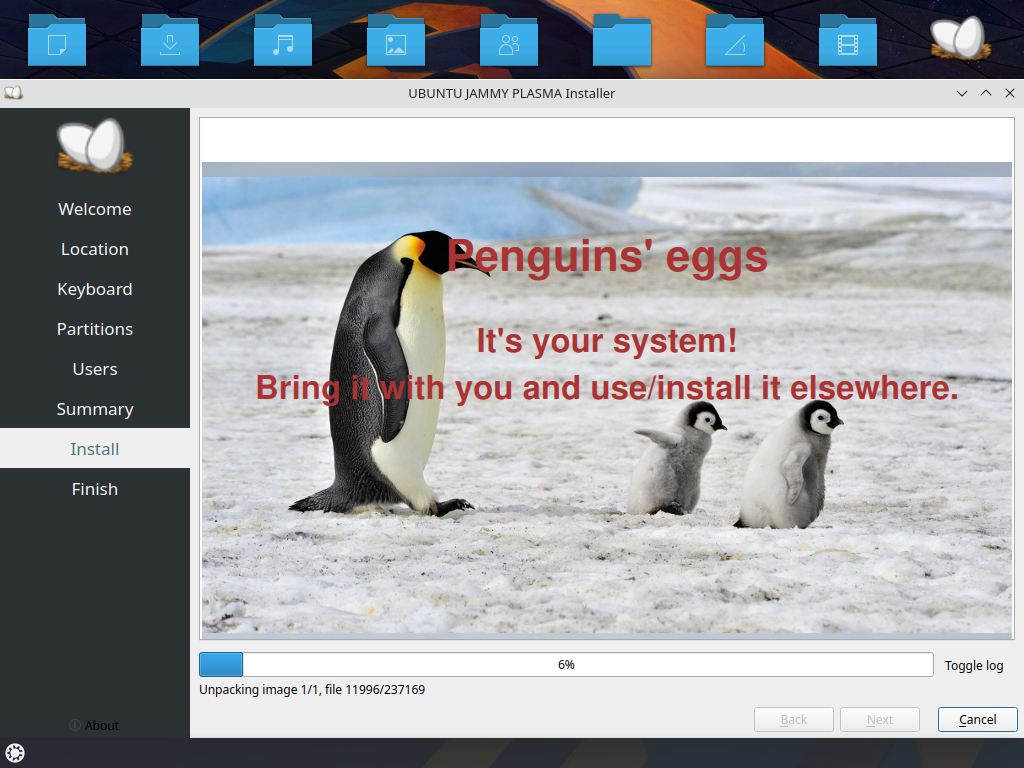Click the disabled Next button
1024x768 pixels.
879,719
